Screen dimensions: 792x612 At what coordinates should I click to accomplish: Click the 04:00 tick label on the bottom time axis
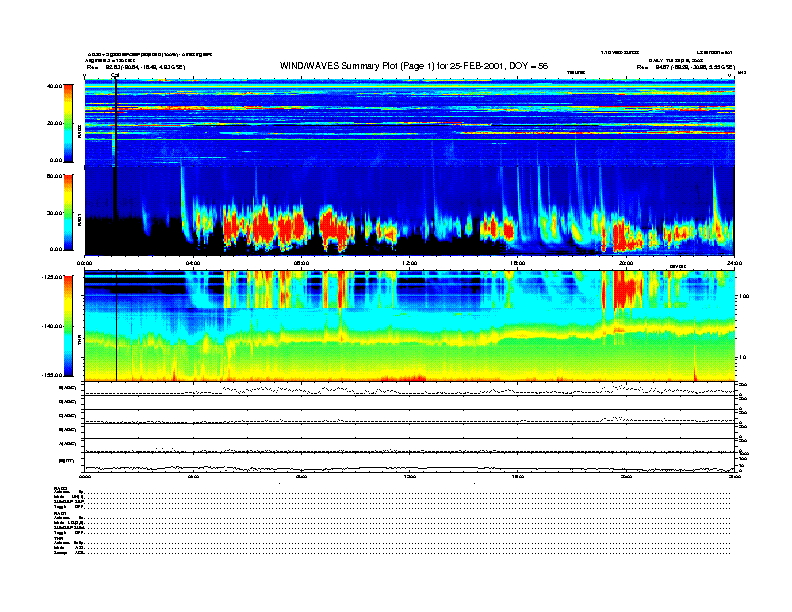[x=193, y=476]
